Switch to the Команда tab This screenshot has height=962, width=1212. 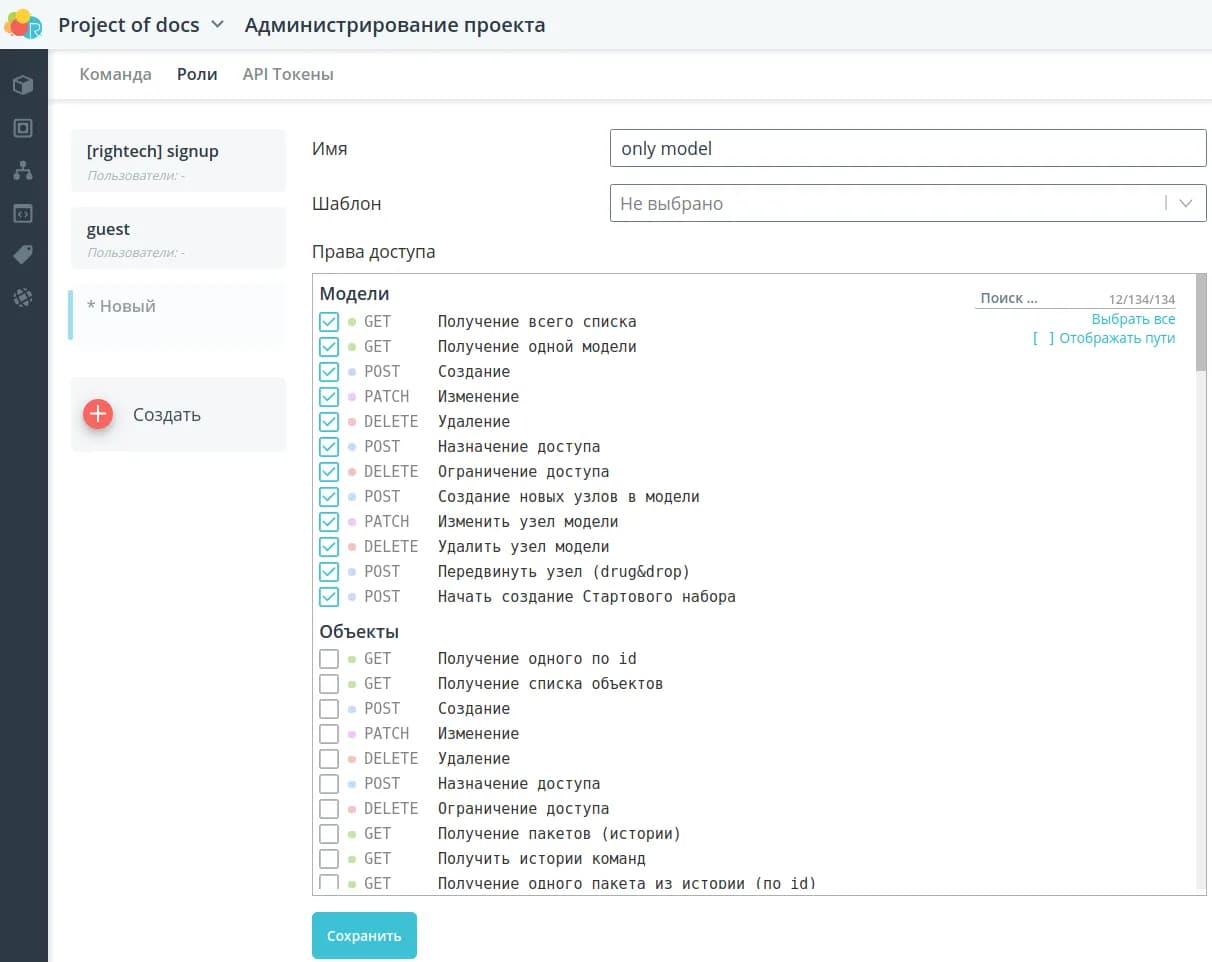115,74
